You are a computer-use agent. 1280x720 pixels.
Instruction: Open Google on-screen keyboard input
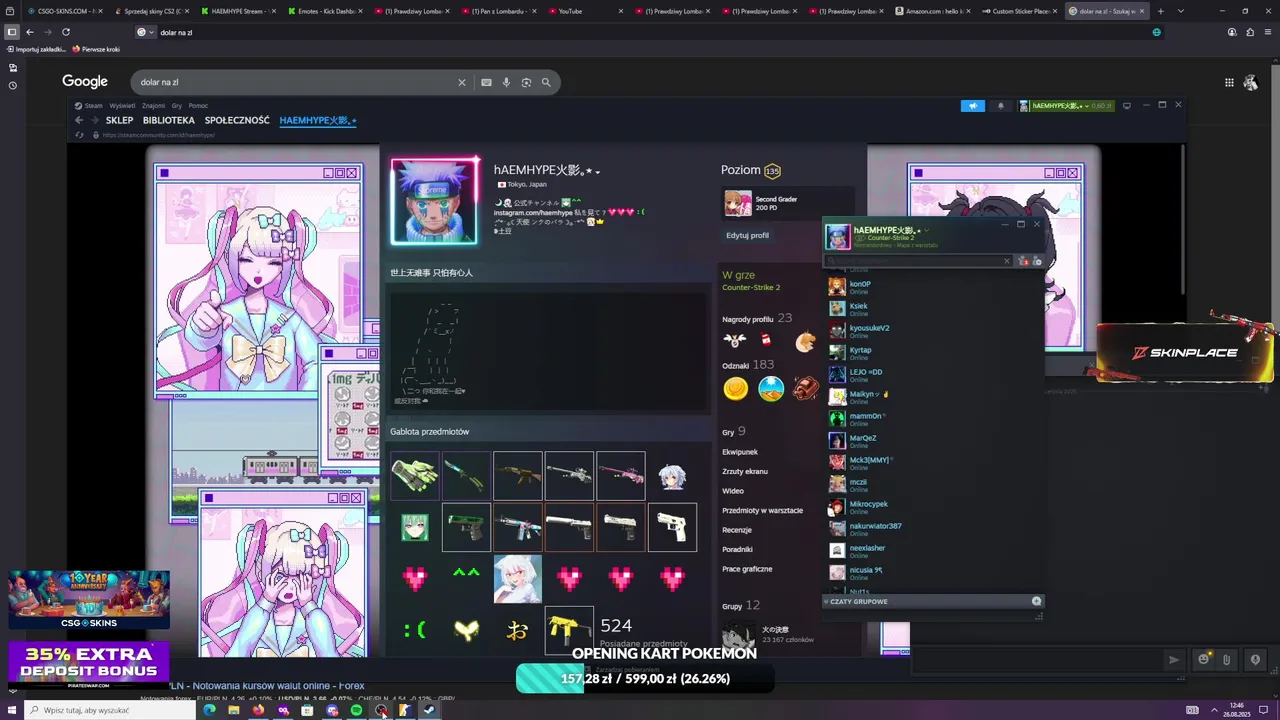(486, 82)
